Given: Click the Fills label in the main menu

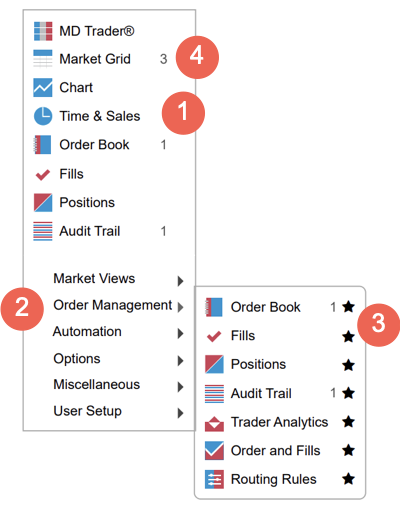Looking at the screenshot, I should click(71, 174).
